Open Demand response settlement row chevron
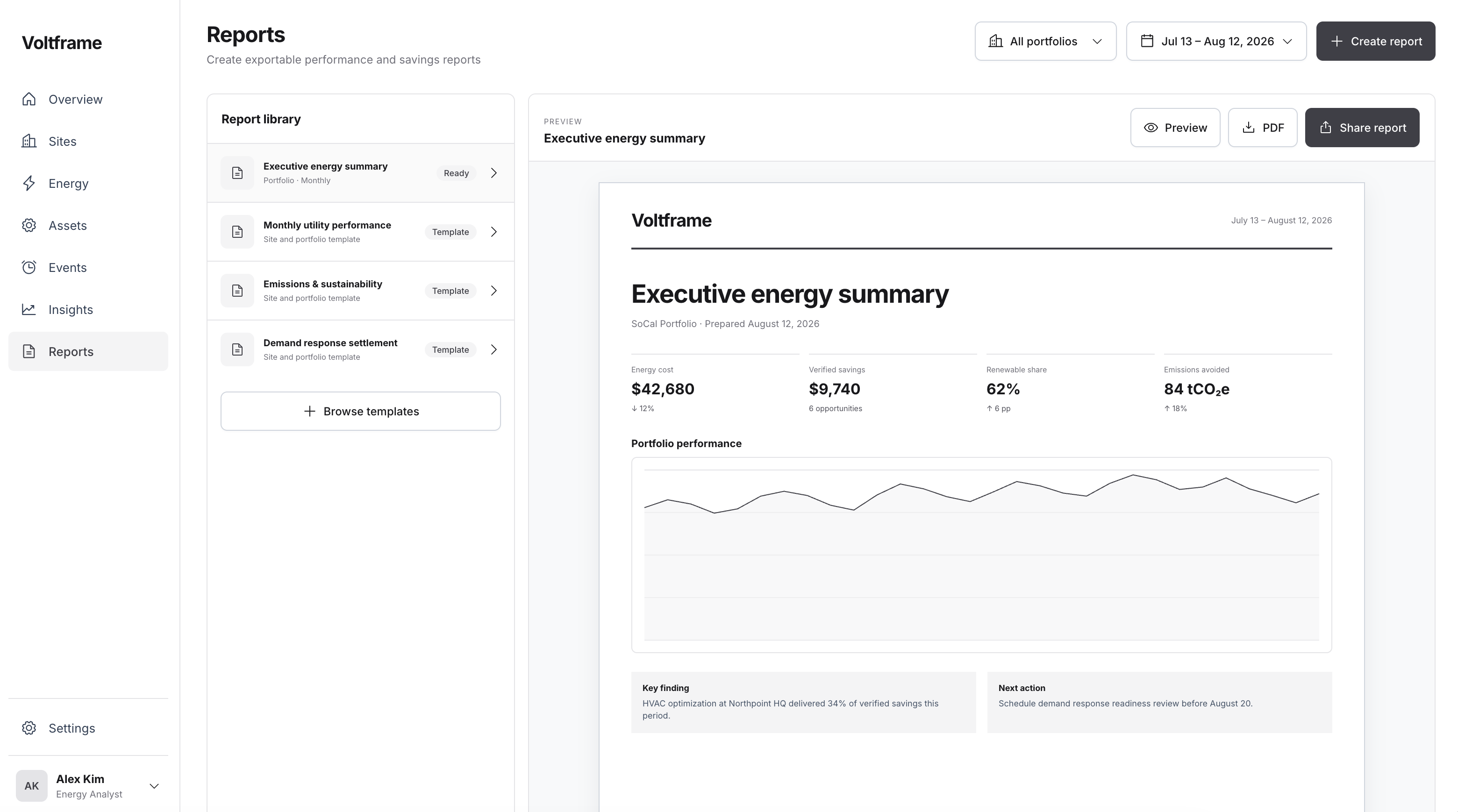This screenshot has height=812, width=1458. (x=493, y=349)
